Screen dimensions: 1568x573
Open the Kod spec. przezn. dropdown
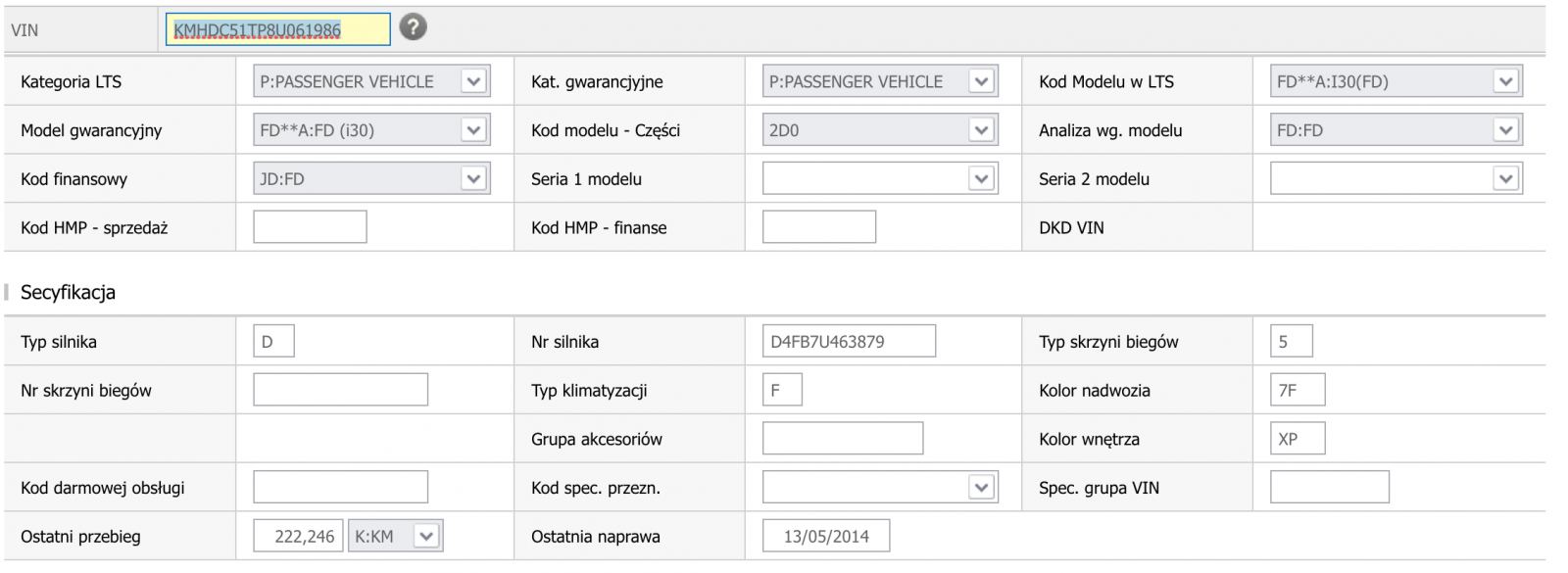(879, 488)
